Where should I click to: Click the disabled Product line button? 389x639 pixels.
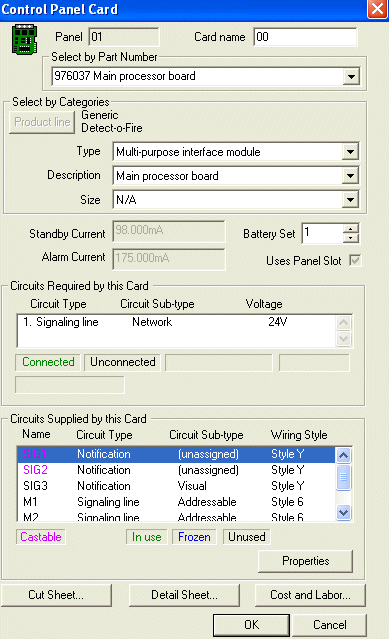42,122
